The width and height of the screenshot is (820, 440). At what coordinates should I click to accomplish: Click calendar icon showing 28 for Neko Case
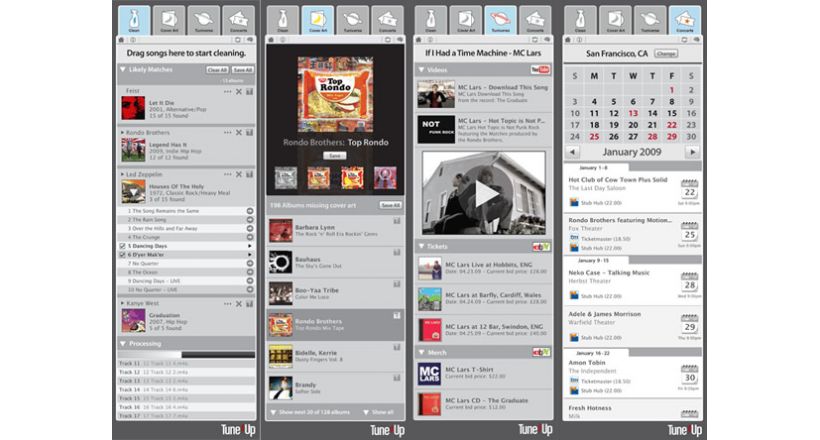689,283
